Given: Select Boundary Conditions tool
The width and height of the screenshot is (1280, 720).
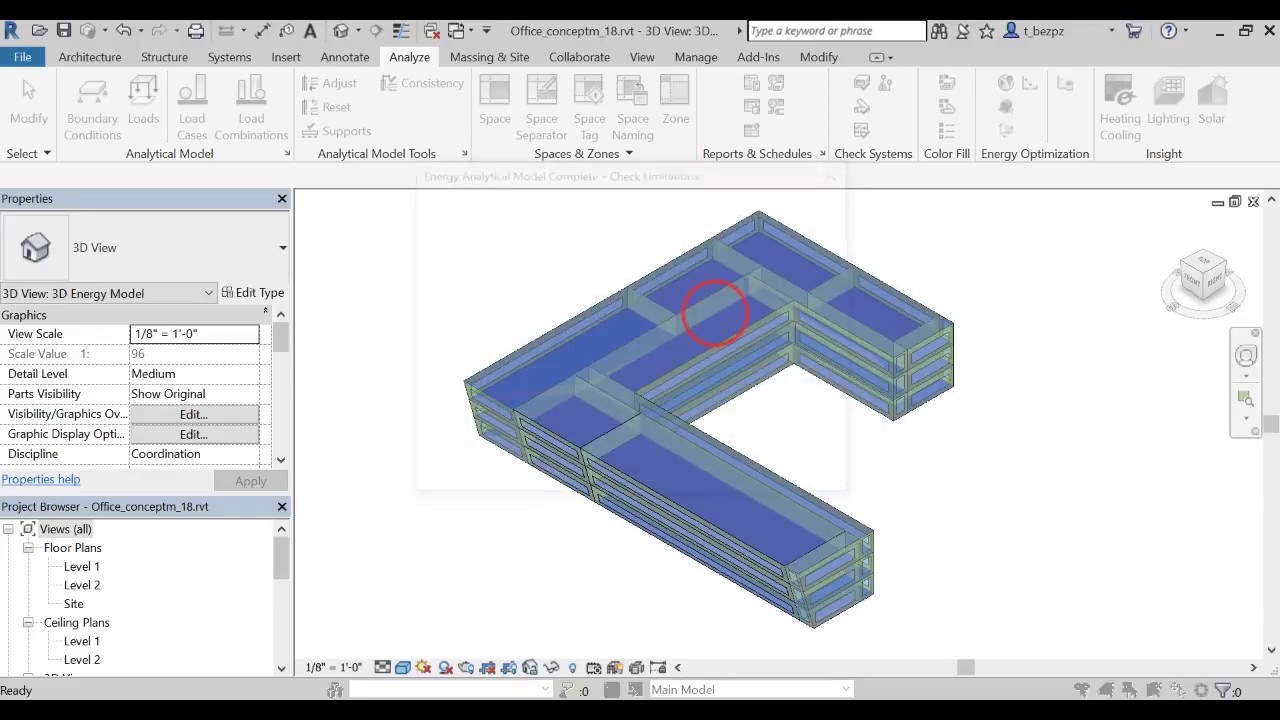Looking at the screenshot, I should (92, 108).
